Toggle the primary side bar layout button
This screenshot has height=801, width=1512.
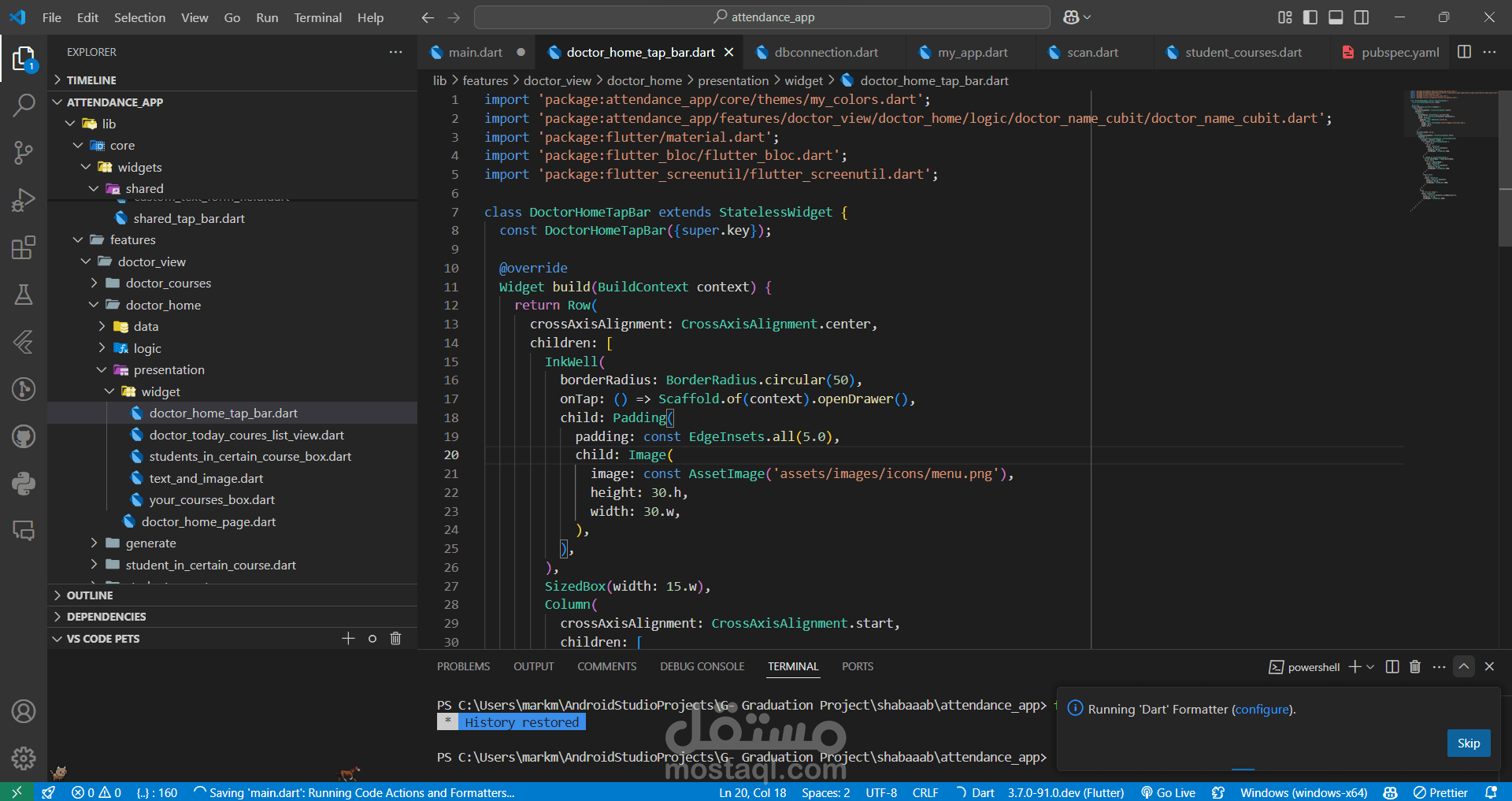(1310, 17)
